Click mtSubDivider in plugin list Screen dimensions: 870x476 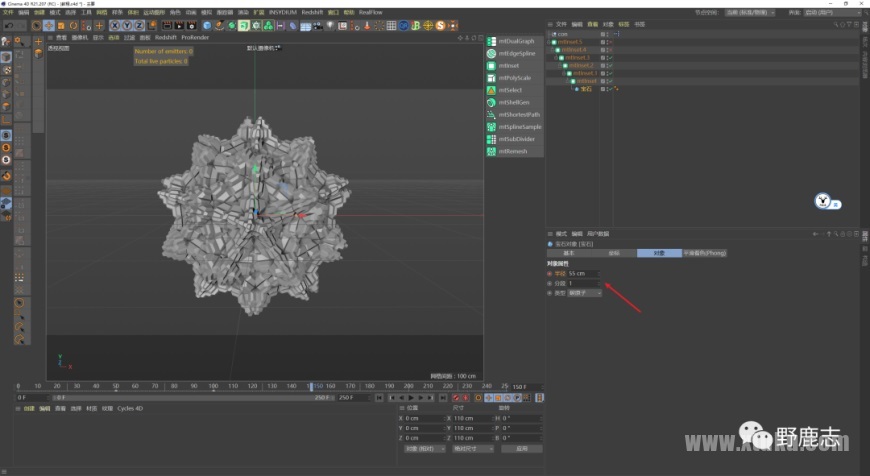tap(514, 139)
